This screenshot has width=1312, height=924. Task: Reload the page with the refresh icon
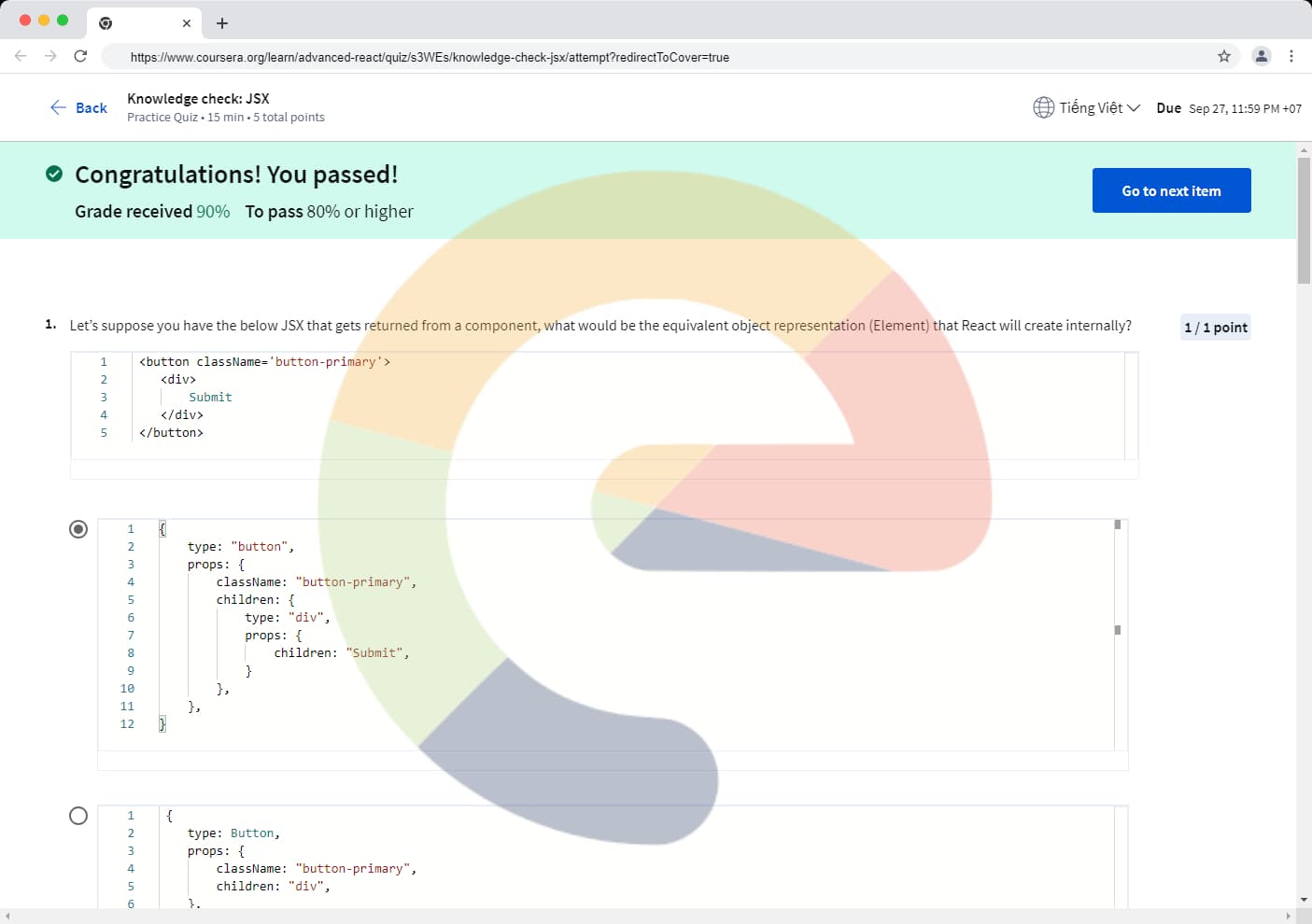coord(80,56)
